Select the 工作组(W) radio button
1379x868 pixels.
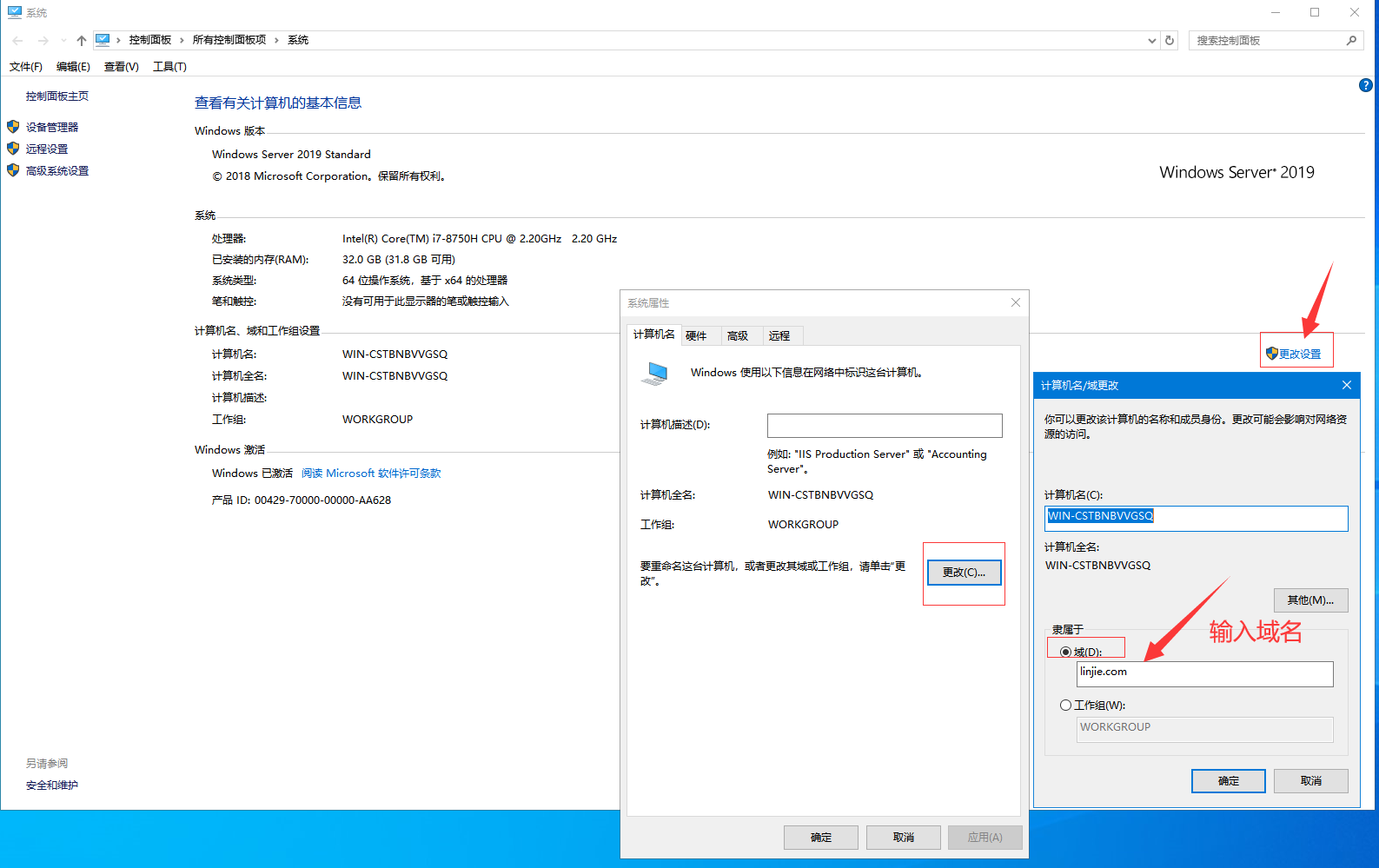tap(1065, 706)
